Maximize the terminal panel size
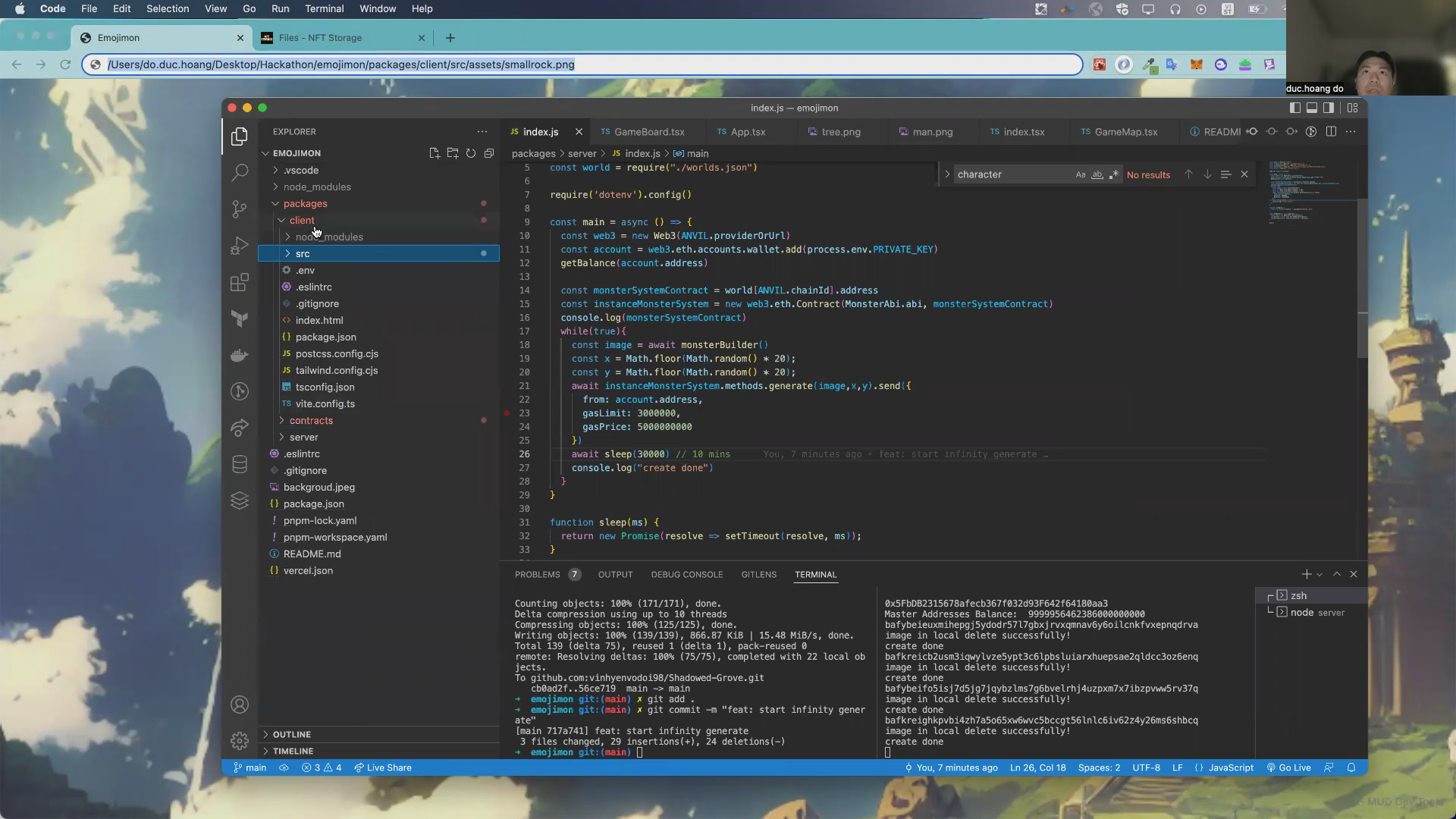The height and width of the screenshot is (819, 1456). 1337,574
